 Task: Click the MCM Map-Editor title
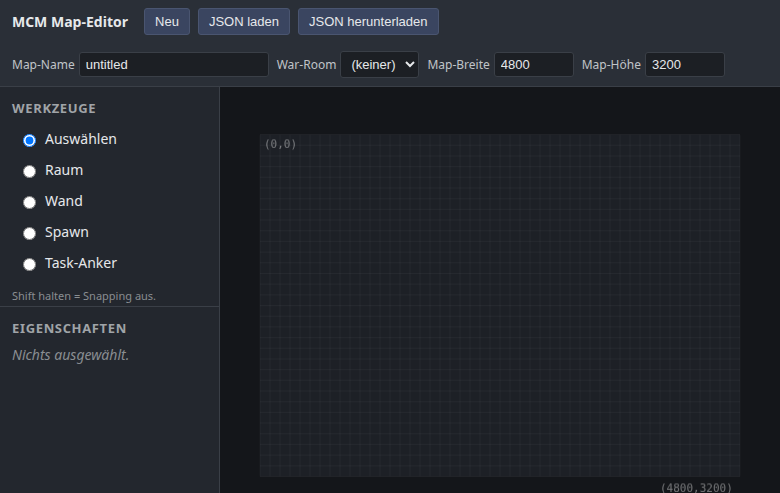click(70, 22)
